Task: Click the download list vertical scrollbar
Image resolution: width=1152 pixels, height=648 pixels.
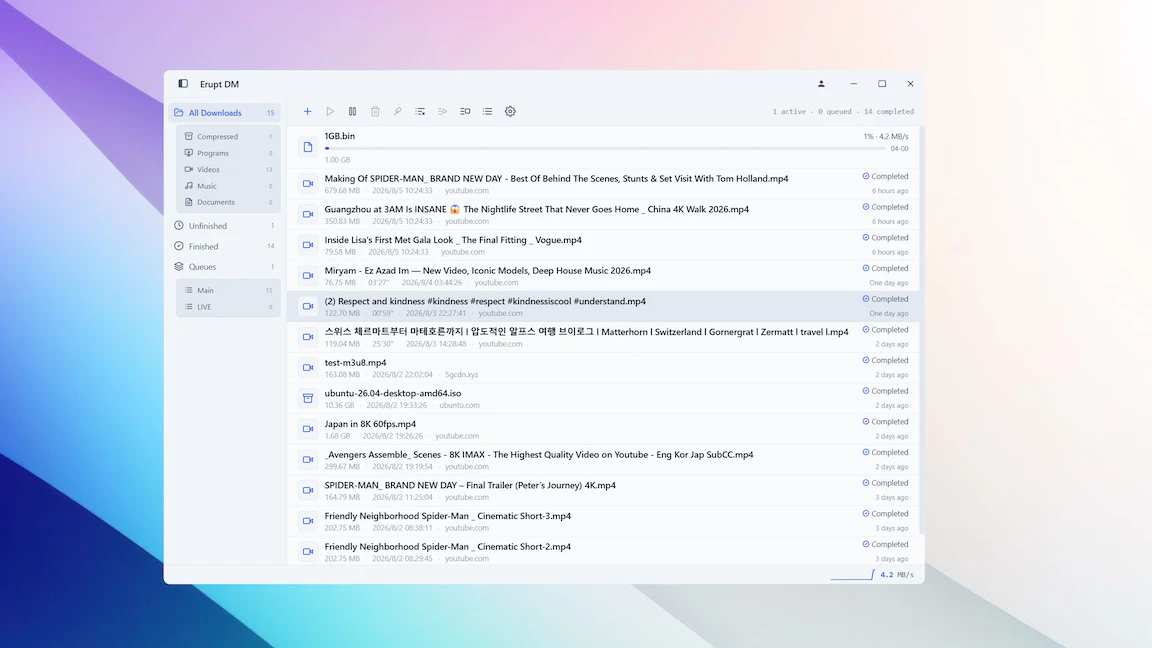Action: [921, 330]
